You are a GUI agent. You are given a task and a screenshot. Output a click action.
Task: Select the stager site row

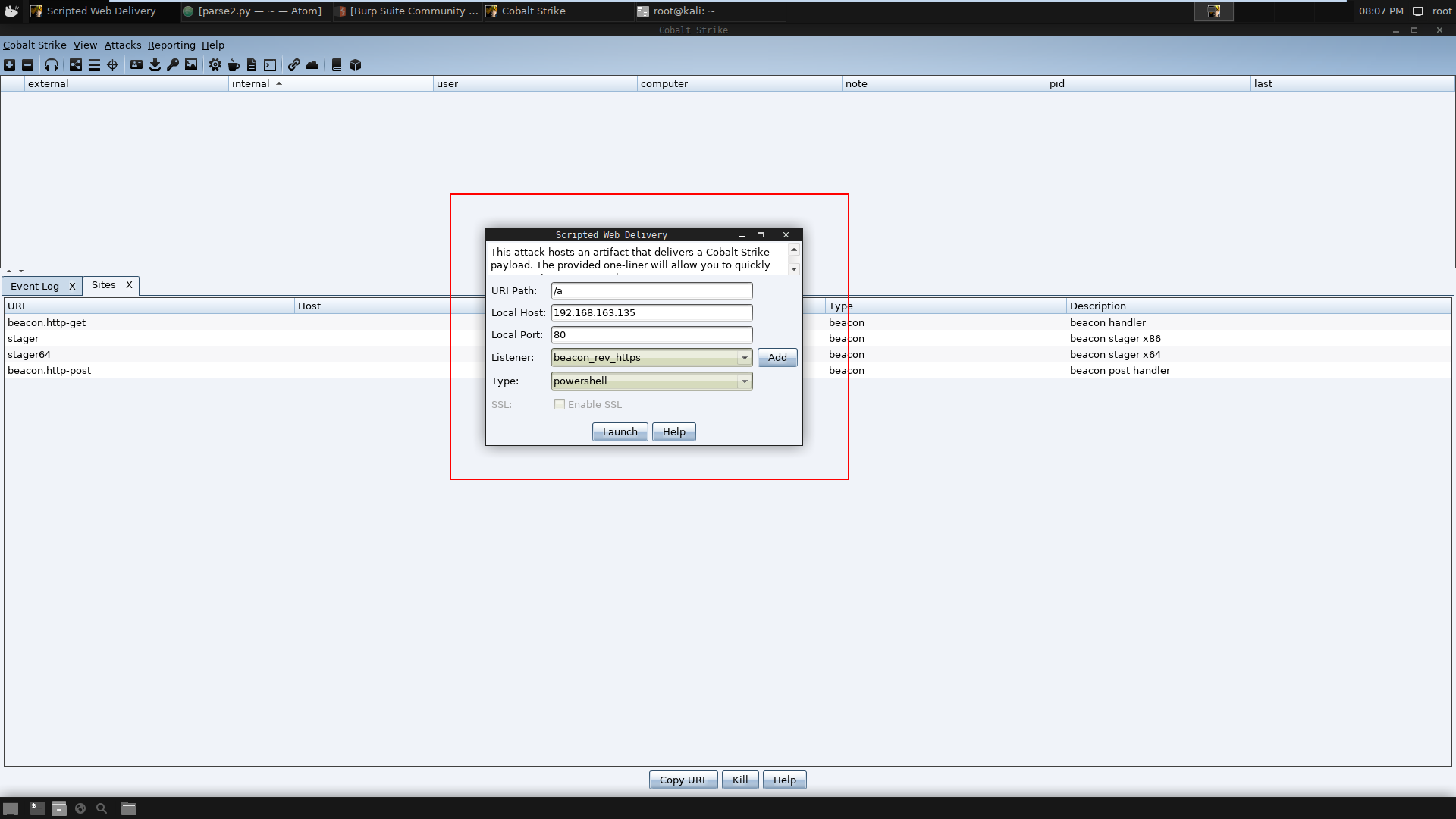[x=728, y=339]
